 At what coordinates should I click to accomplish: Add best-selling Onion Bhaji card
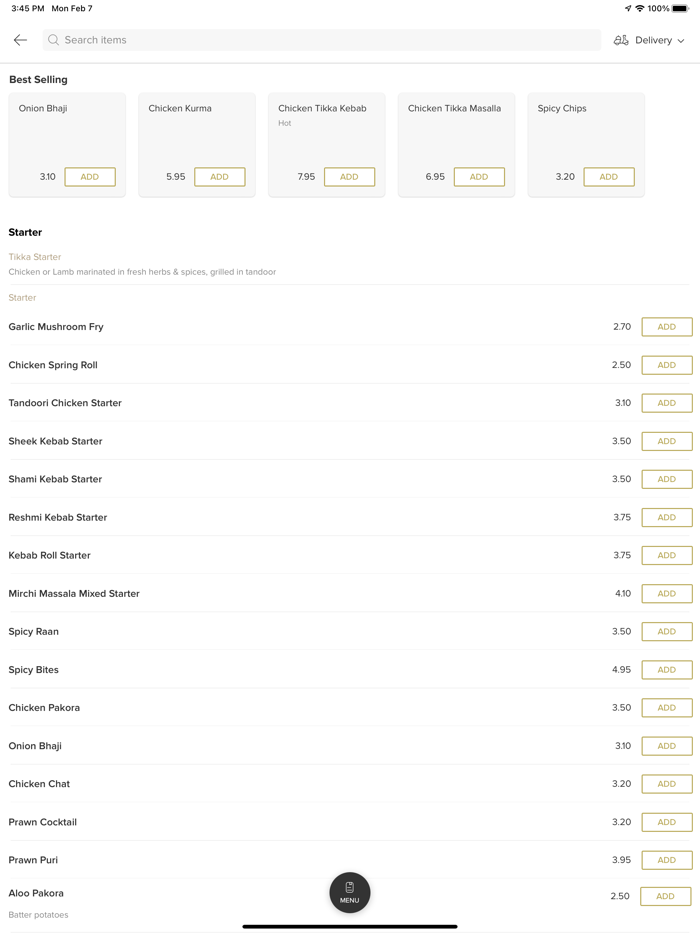click(90, 177)
